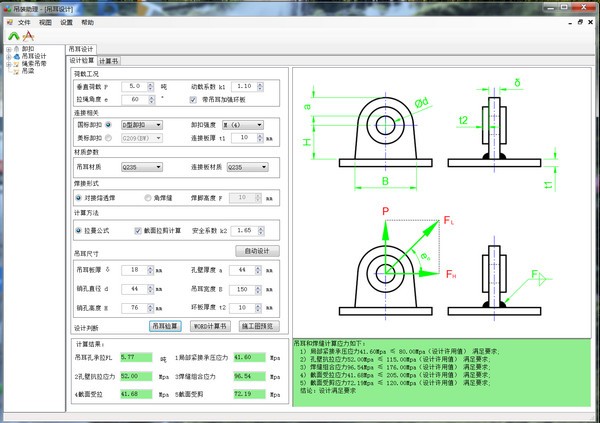This screenshot has height=423, width=600.
Task: Click the 吊耳设计 tree node icon
Action: (x=16, y=56)
